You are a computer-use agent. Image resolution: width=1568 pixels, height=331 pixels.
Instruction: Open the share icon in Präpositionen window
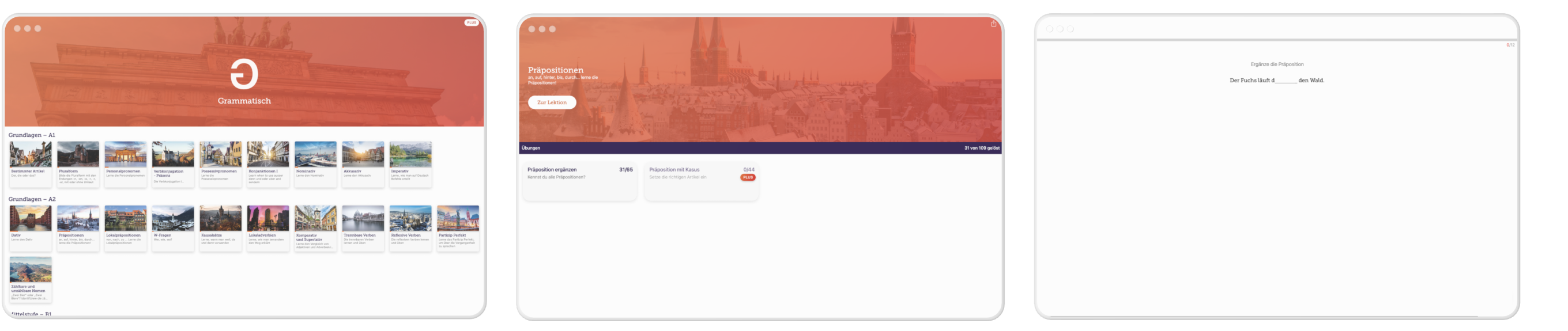pos(993,24)
